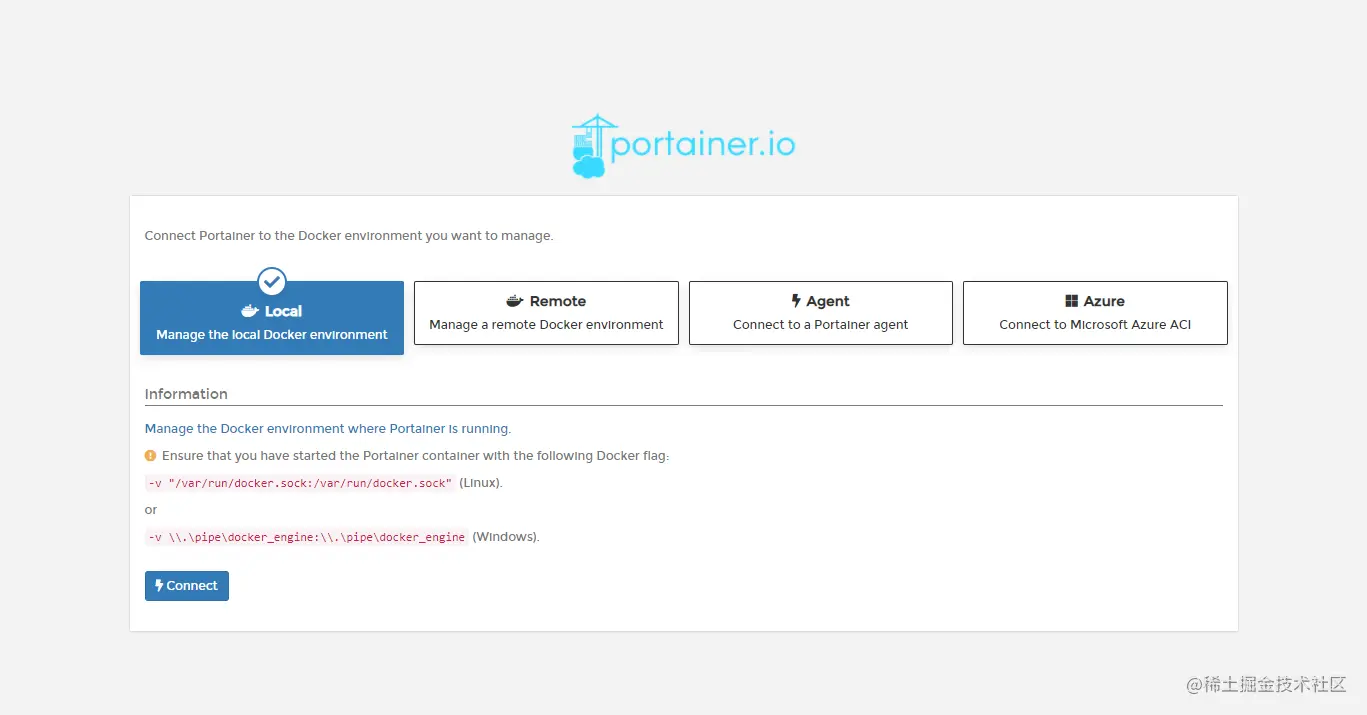The width and height of the screenshot is (1367, 715).
Task: Click 'Manage the Docker environment where Portainer is running' text
Action: tap(328, 428)
